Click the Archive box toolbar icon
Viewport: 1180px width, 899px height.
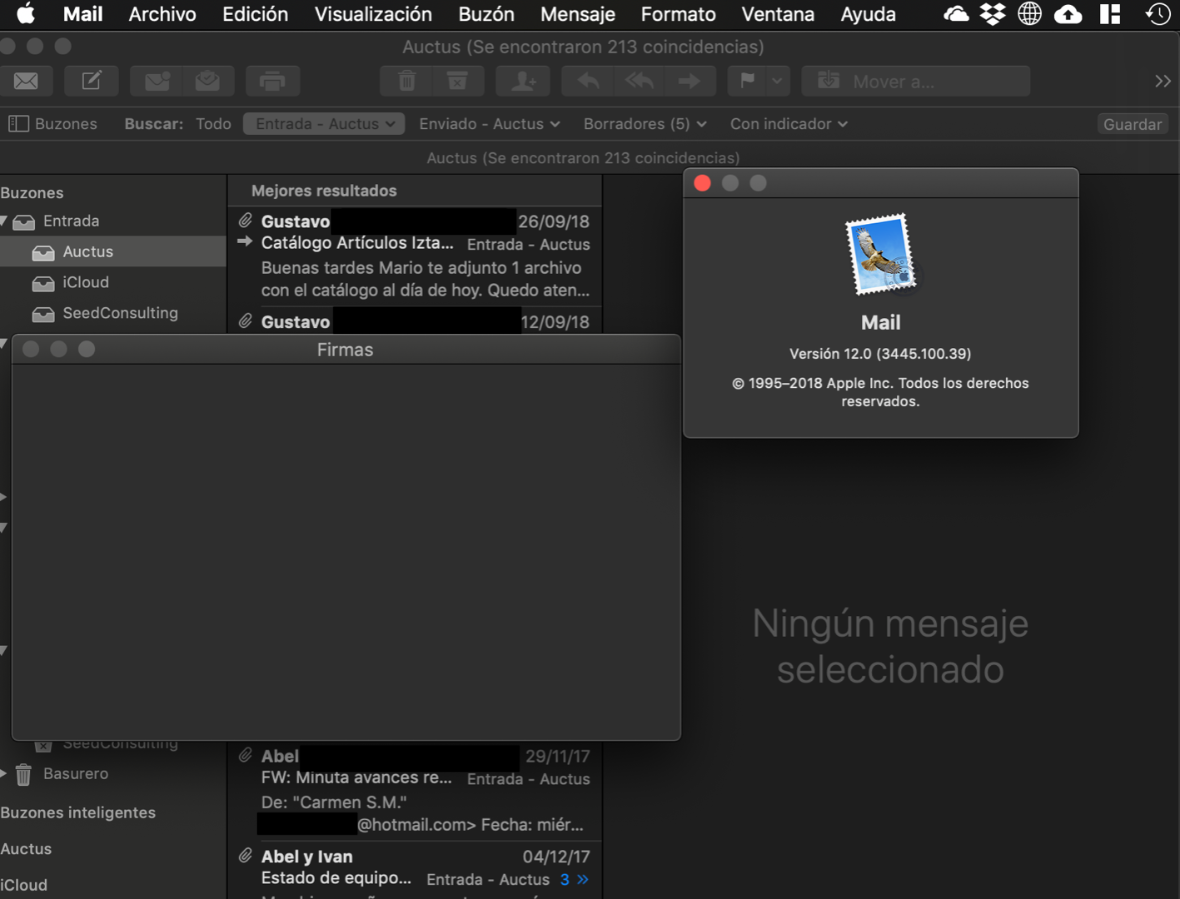pos(457,81)
